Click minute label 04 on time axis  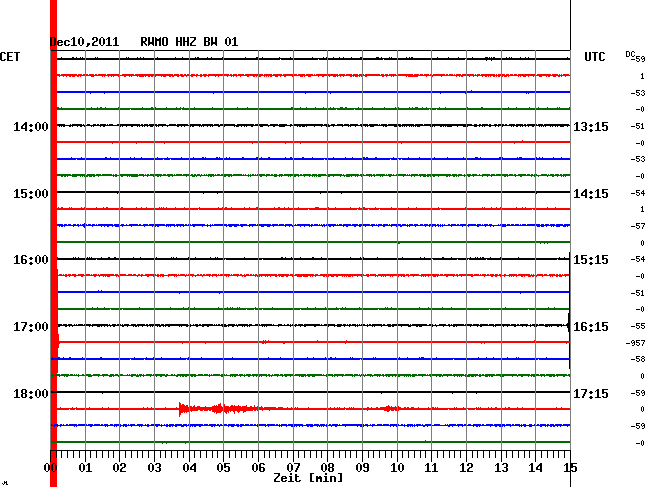189,468
